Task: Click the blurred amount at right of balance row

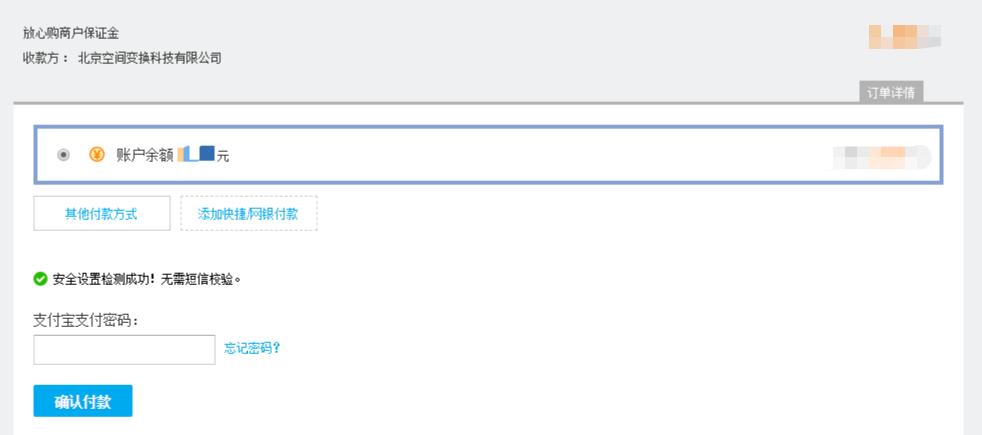Action: [880, 157]
